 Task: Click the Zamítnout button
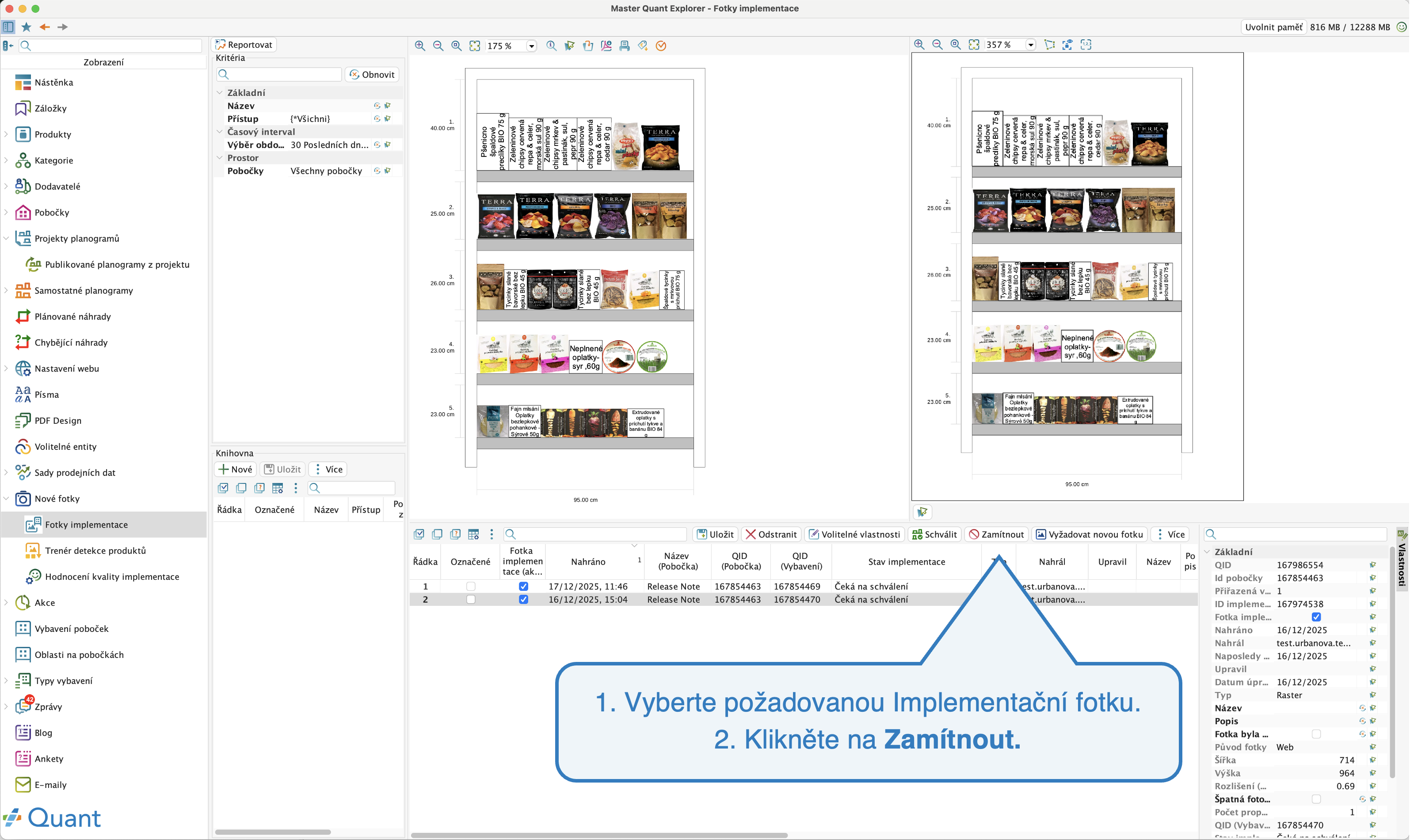(x=997, y=534)
